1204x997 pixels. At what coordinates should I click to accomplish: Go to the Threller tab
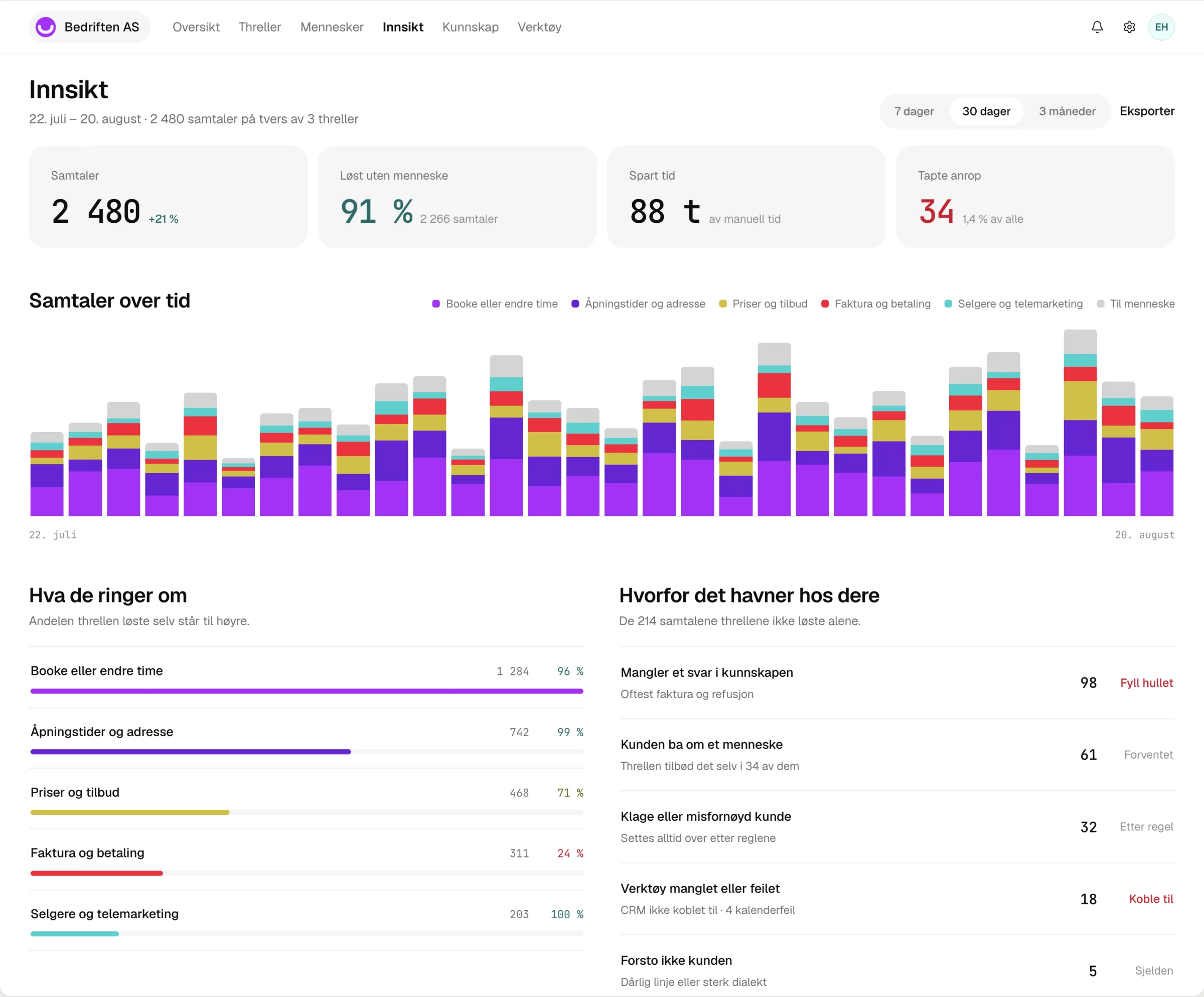click(260, 27)
